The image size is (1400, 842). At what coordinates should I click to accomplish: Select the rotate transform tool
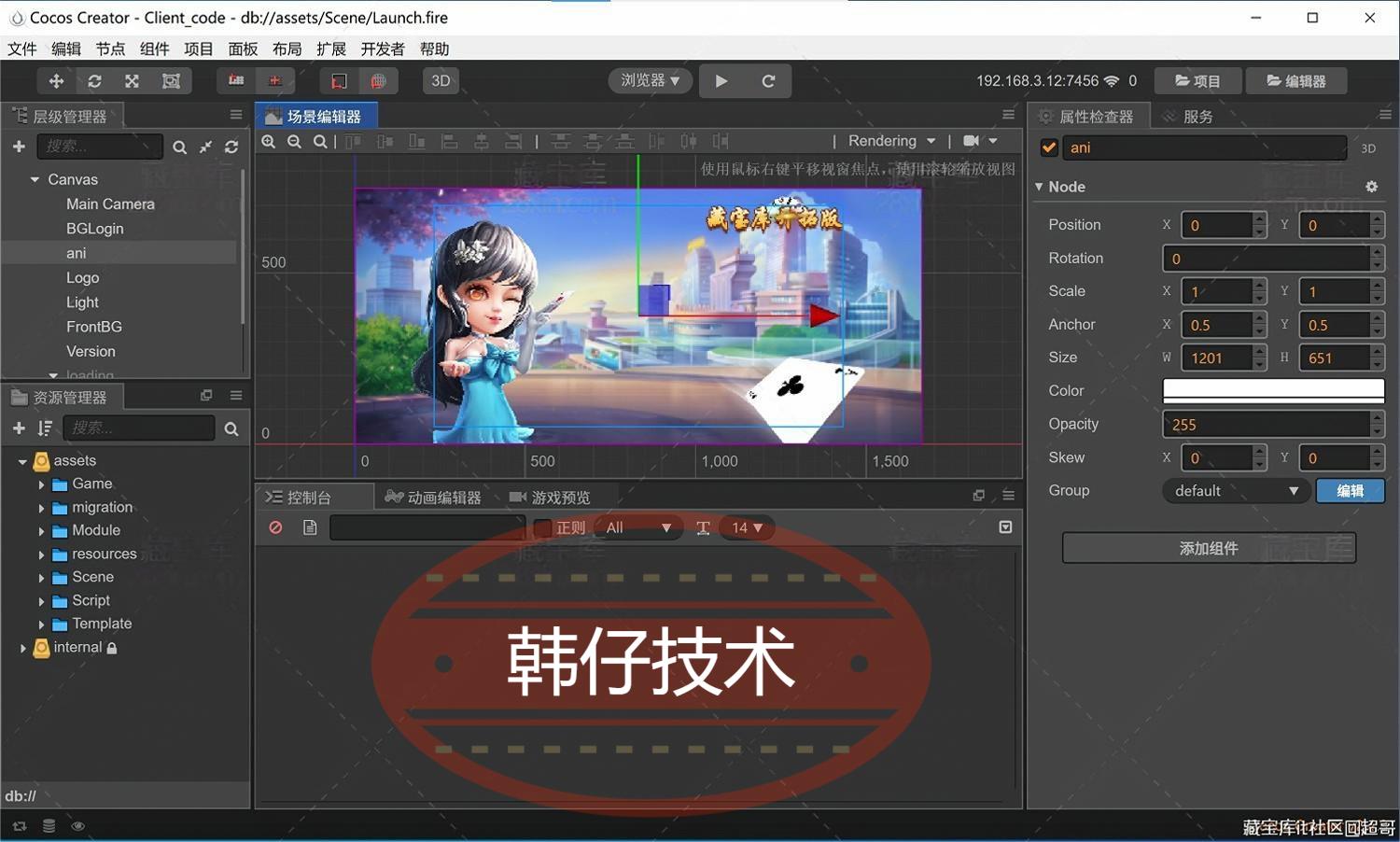click(x=94, y=81)
